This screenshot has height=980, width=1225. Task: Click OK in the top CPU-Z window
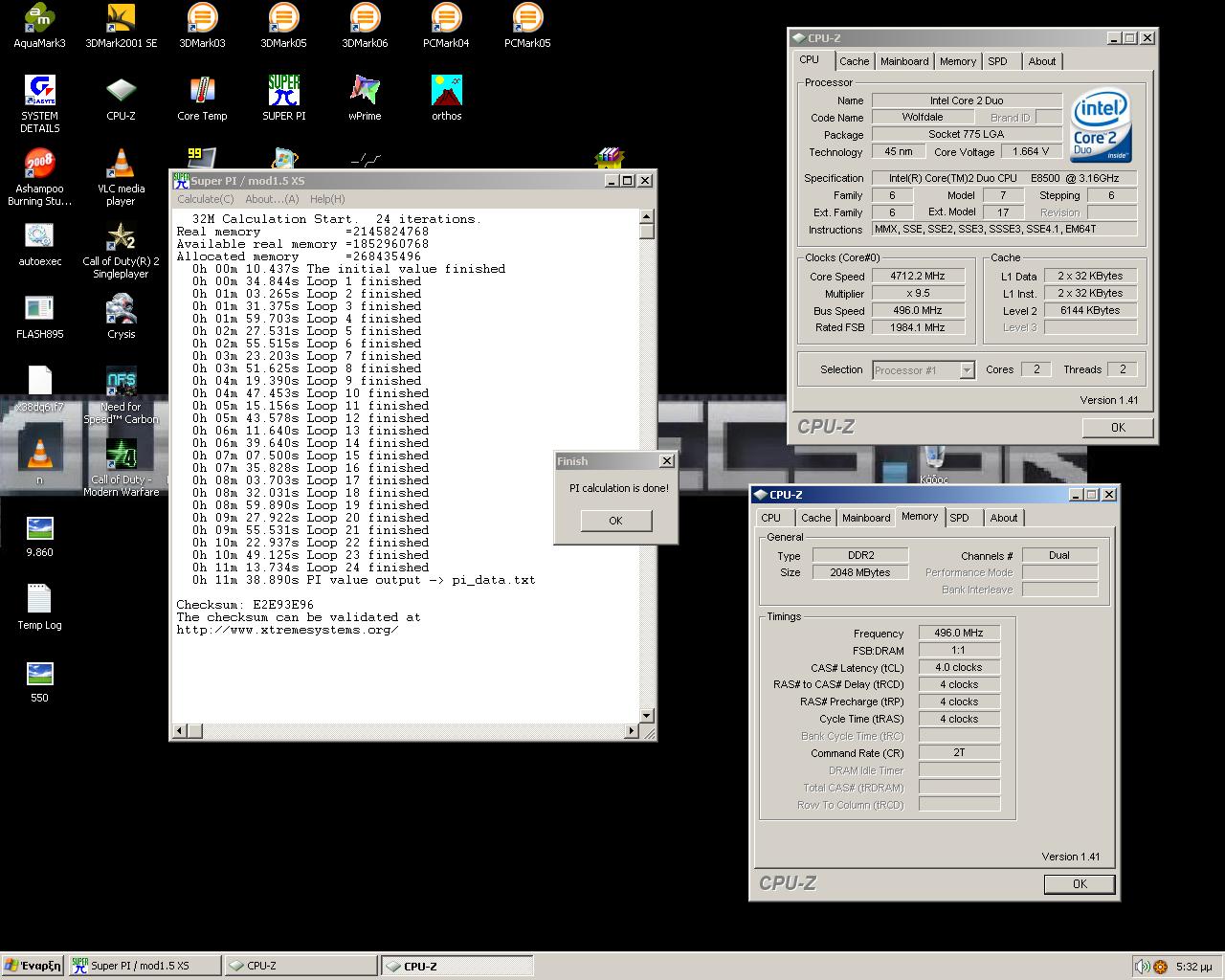point(1118,428)
